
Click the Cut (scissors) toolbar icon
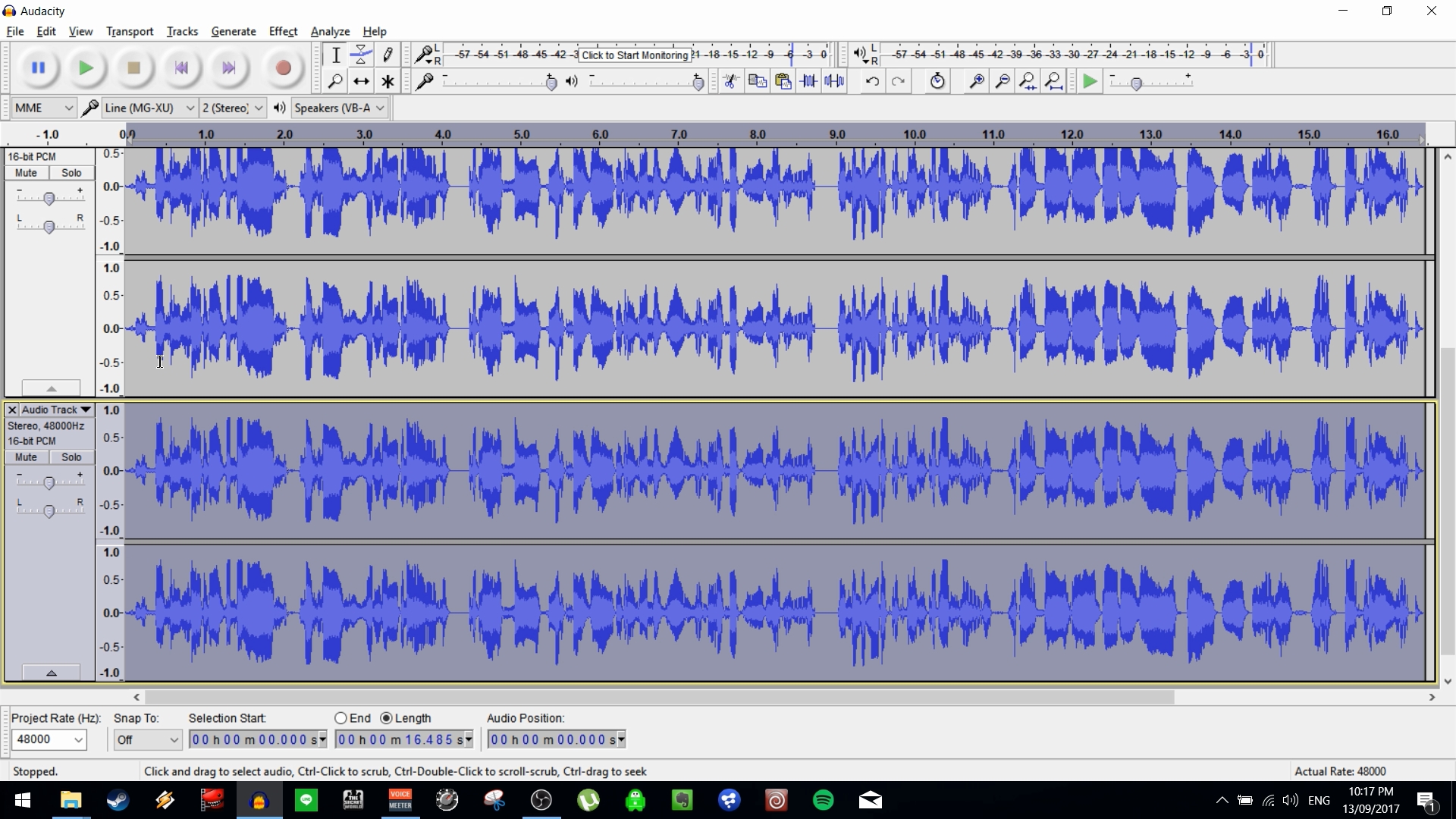(x=731, y=81)
